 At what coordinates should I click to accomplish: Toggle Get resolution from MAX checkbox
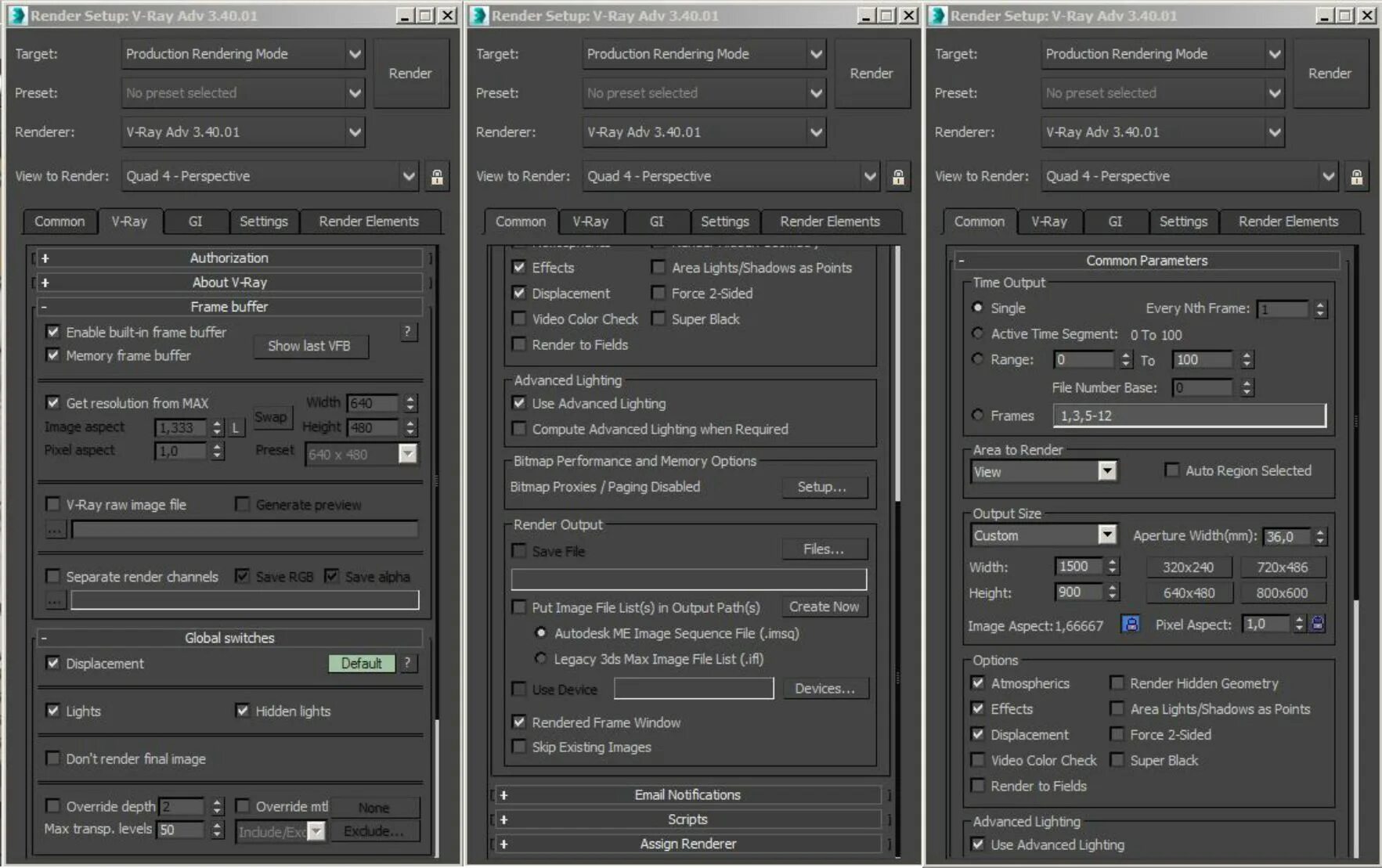52,402
